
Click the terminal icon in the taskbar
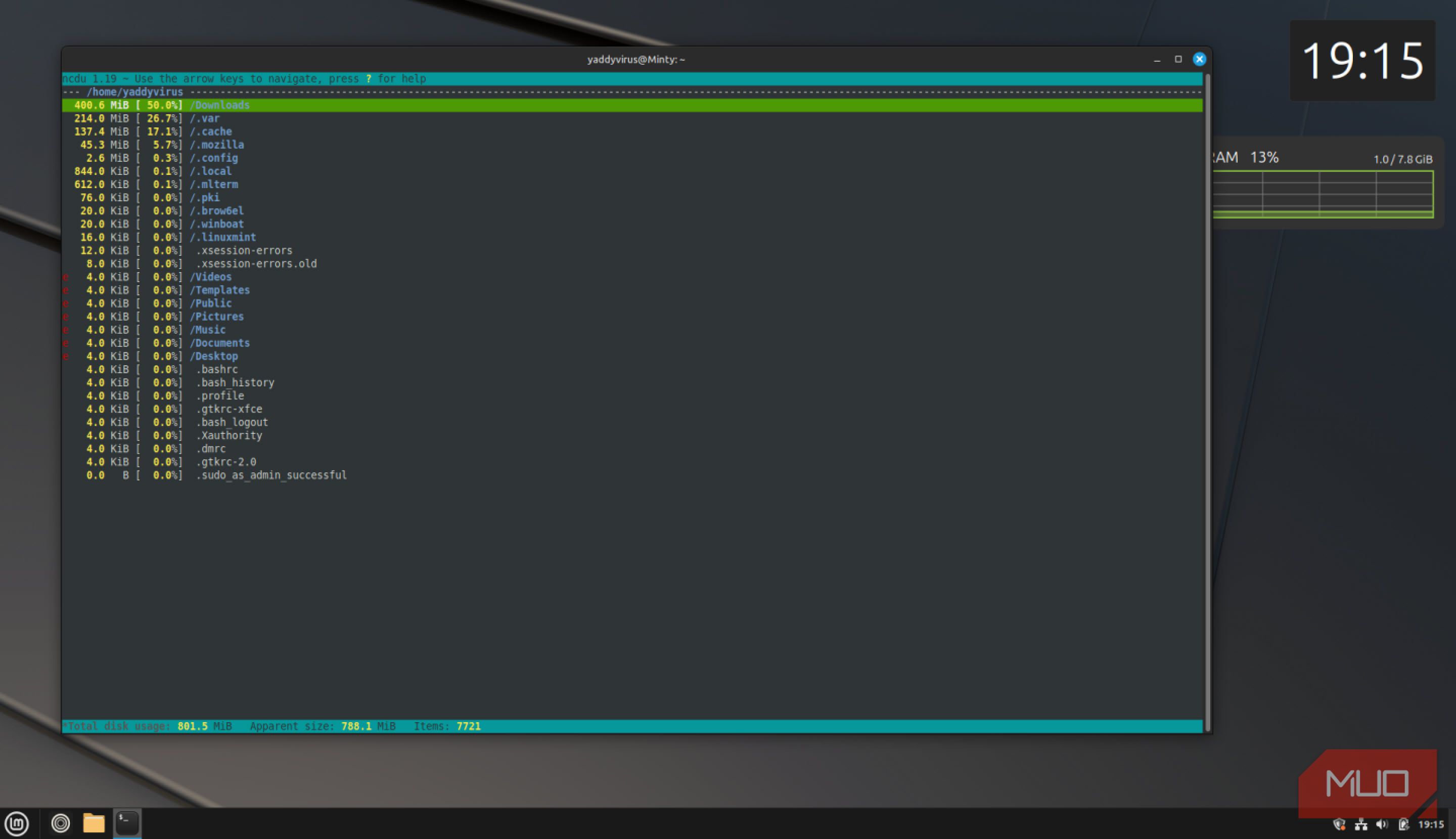coord(127,823)
